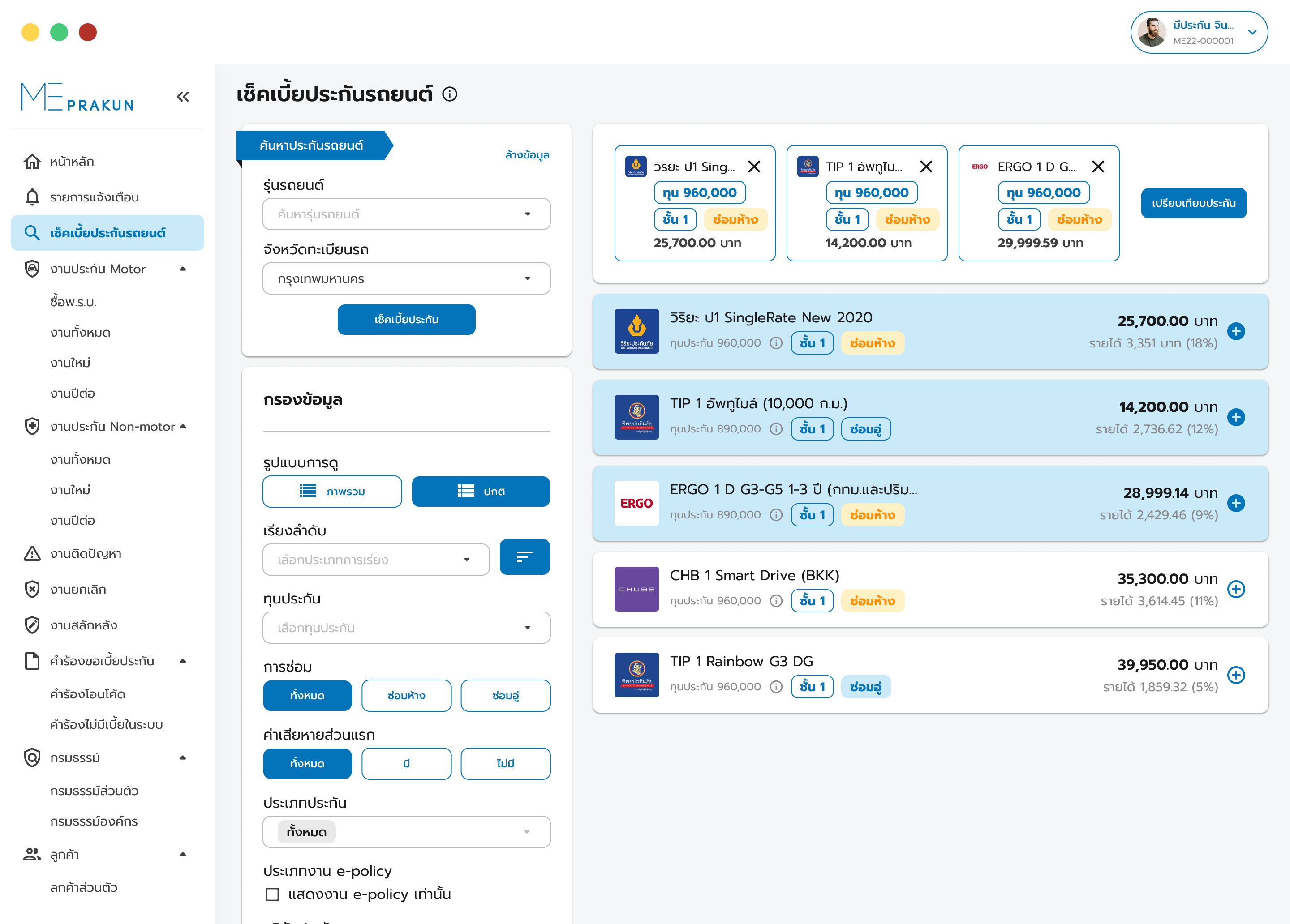
Task: Click the เช็คเบี้ยประกัน button
Action: [406, 320]
